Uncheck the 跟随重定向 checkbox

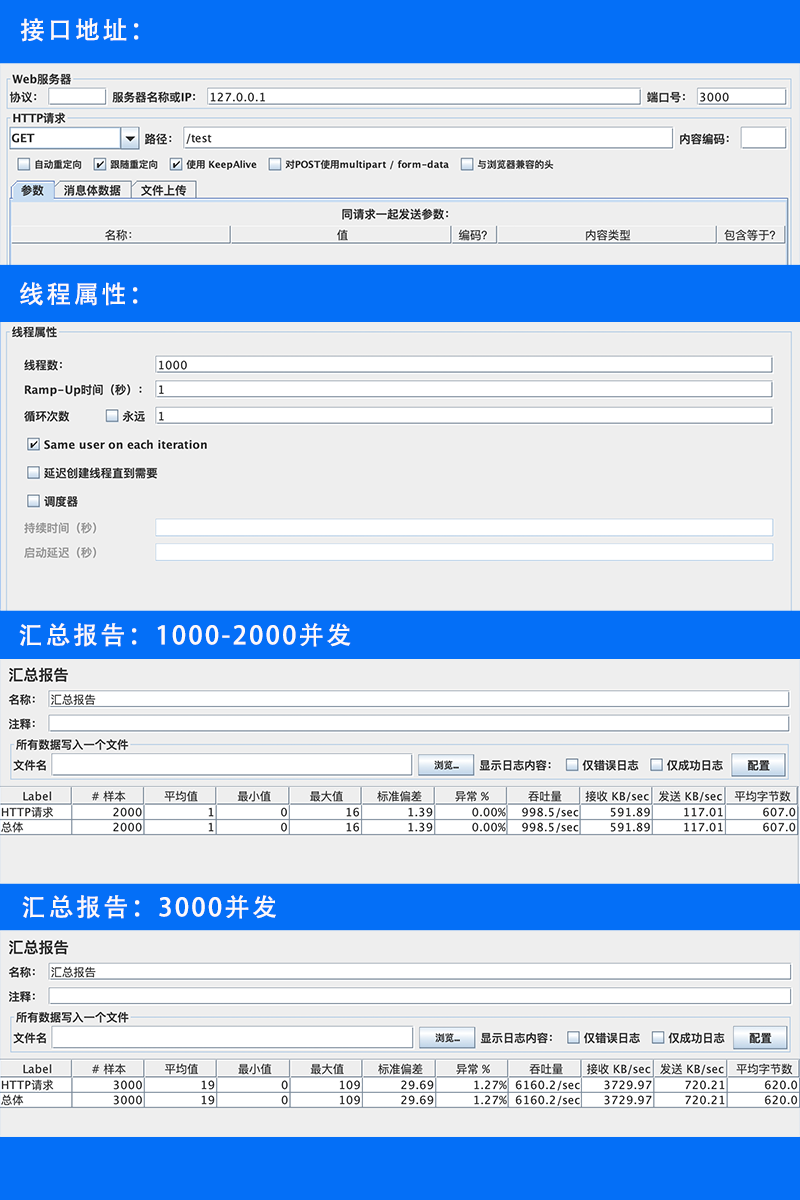pyautogui.click(x=100, y=165)
